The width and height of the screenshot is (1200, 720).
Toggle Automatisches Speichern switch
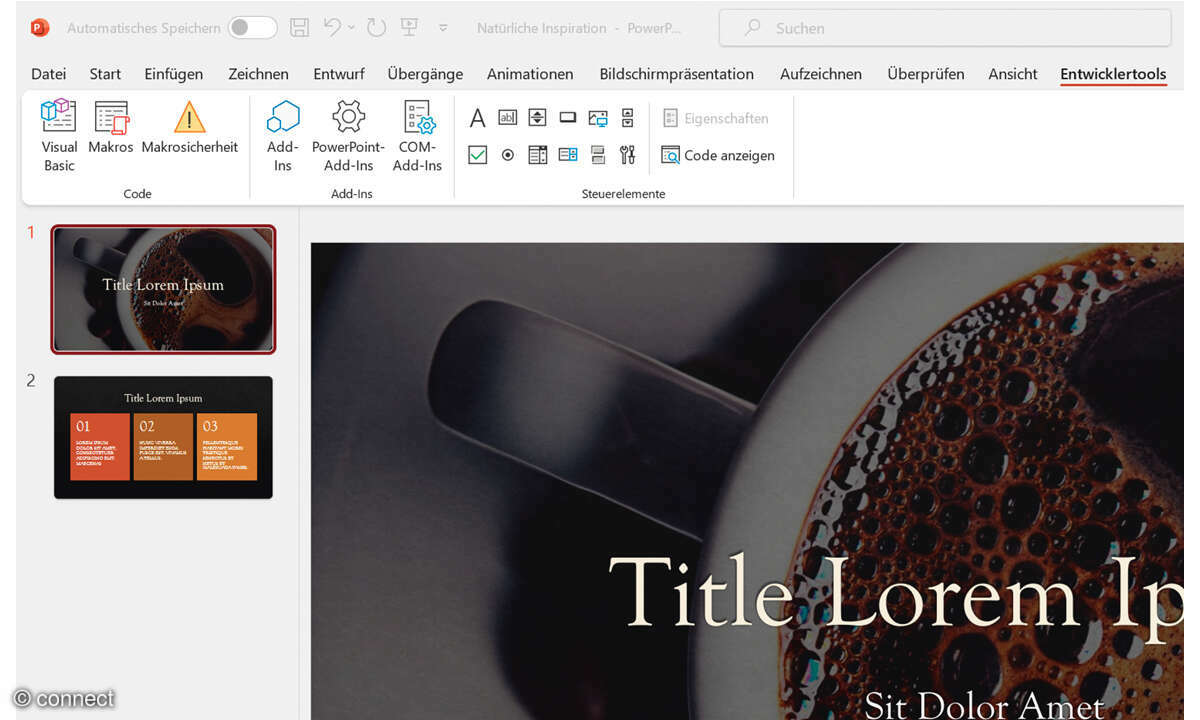pos(253,28)
